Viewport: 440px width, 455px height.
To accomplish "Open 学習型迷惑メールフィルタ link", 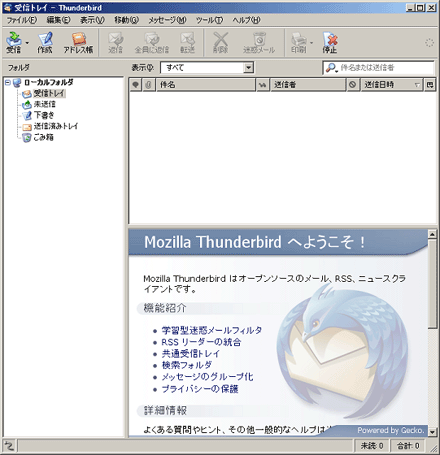I will (x=212, y=330).
